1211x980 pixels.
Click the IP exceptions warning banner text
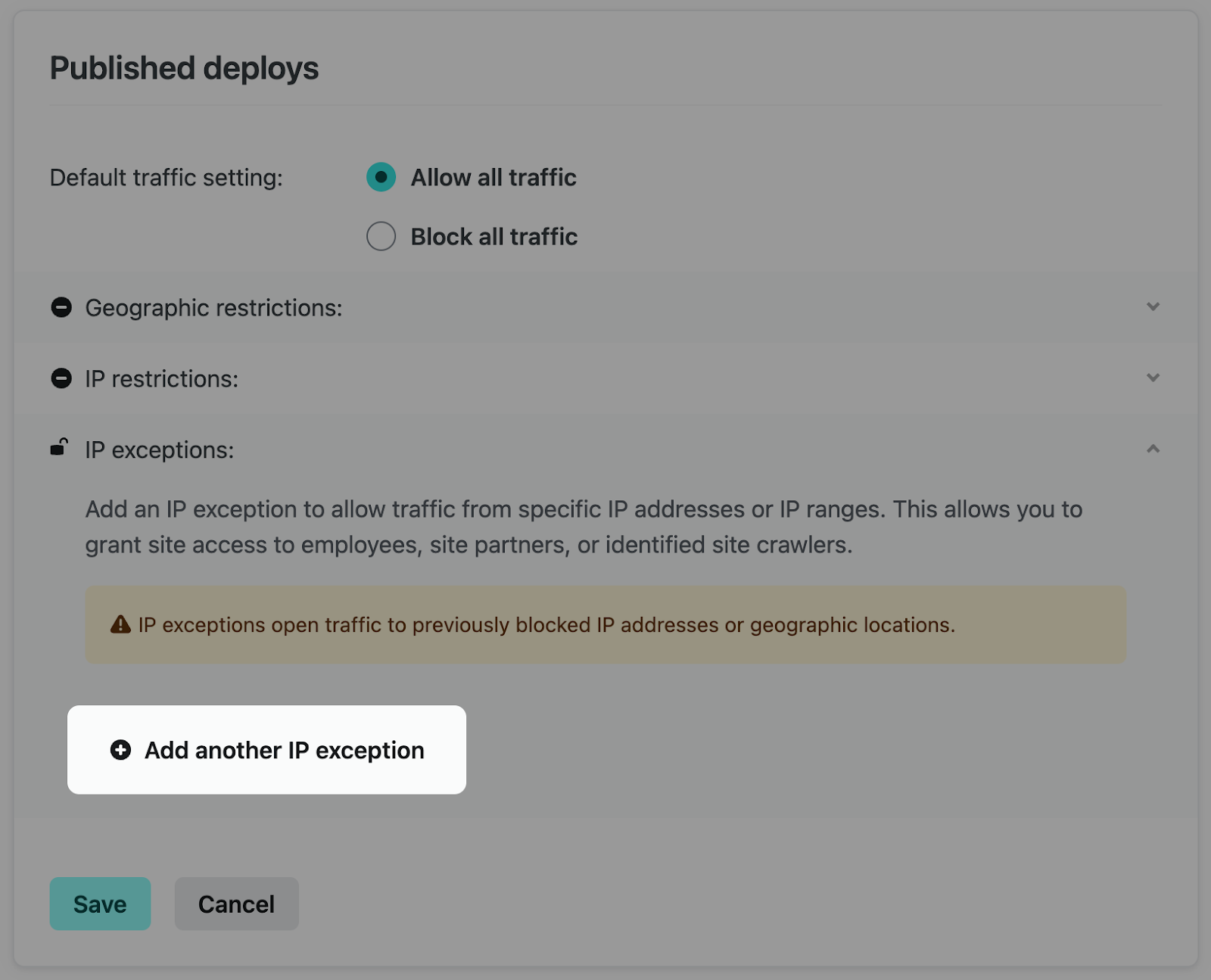546,625
